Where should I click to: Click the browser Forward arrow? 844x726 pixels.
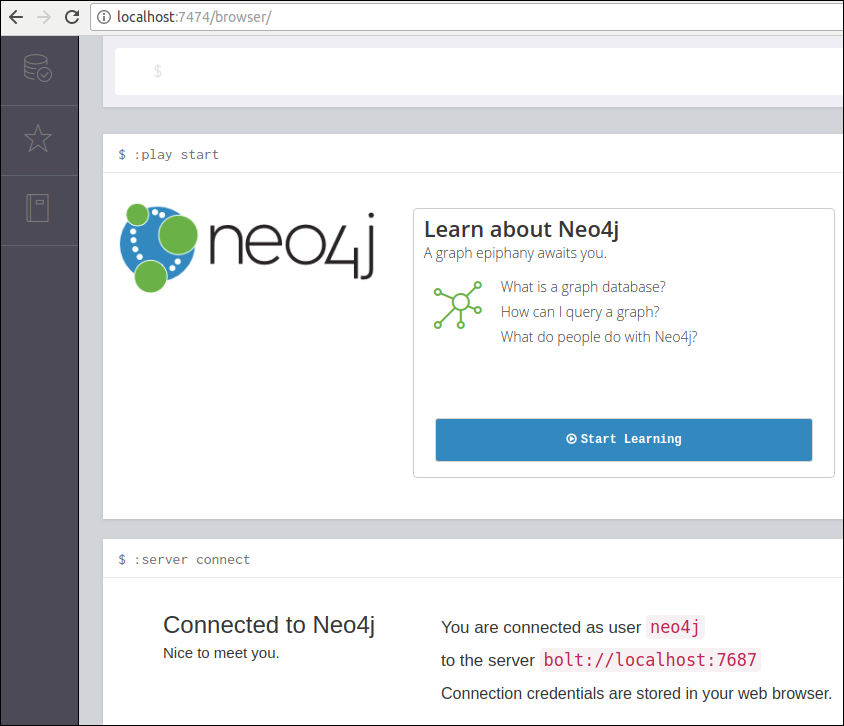coord(44,17)
